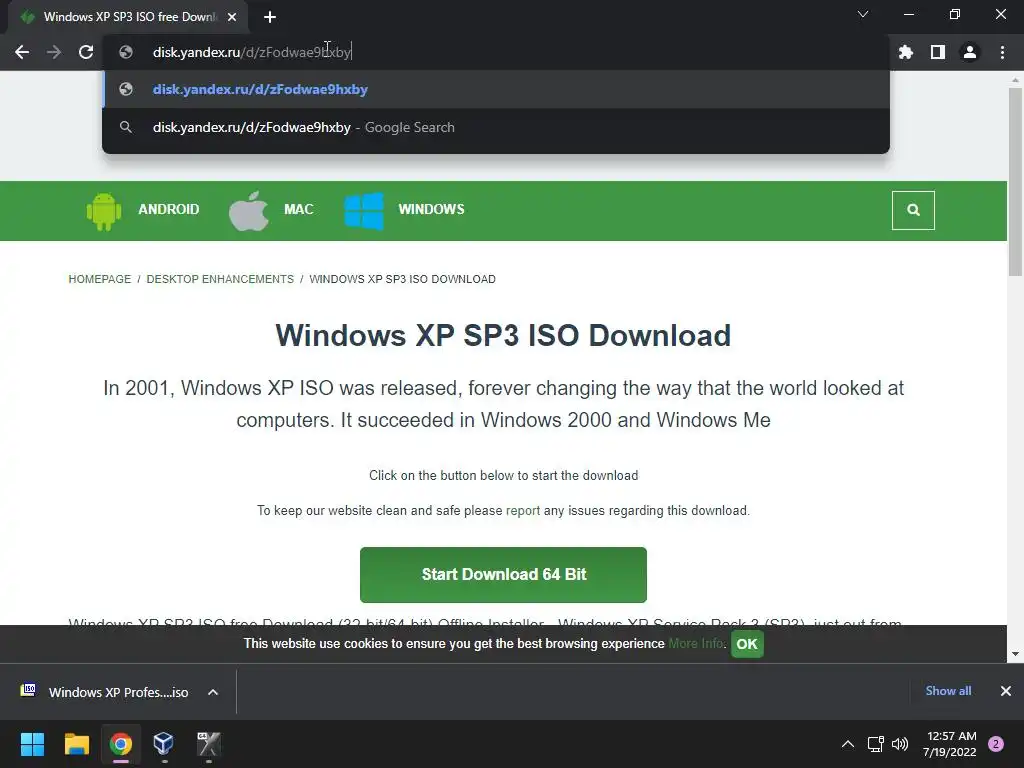Expand the download item options chevron

[x=213, y=692]
